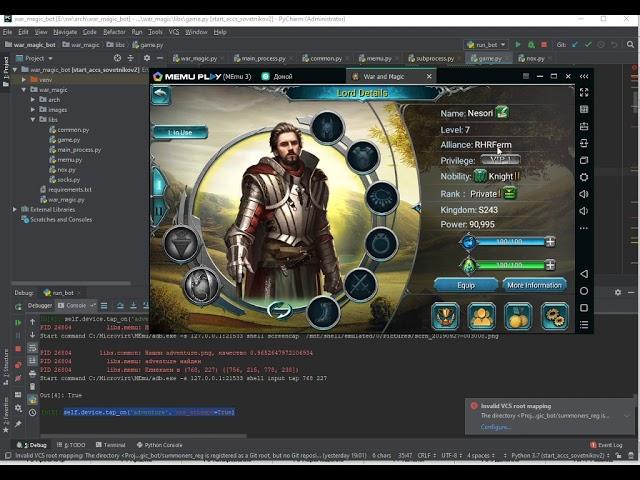Viewport: 640px width, 480px height.
Task: Click the PyCharm search everywhere magnifier
Action: pos(630,44)
